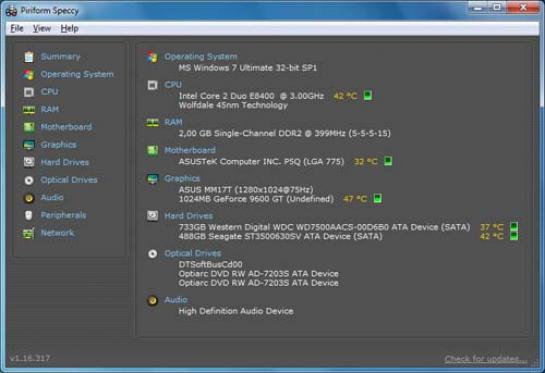
Task: Click the motherboard temperature 32 °C value
Action: (x=365, y=161)
